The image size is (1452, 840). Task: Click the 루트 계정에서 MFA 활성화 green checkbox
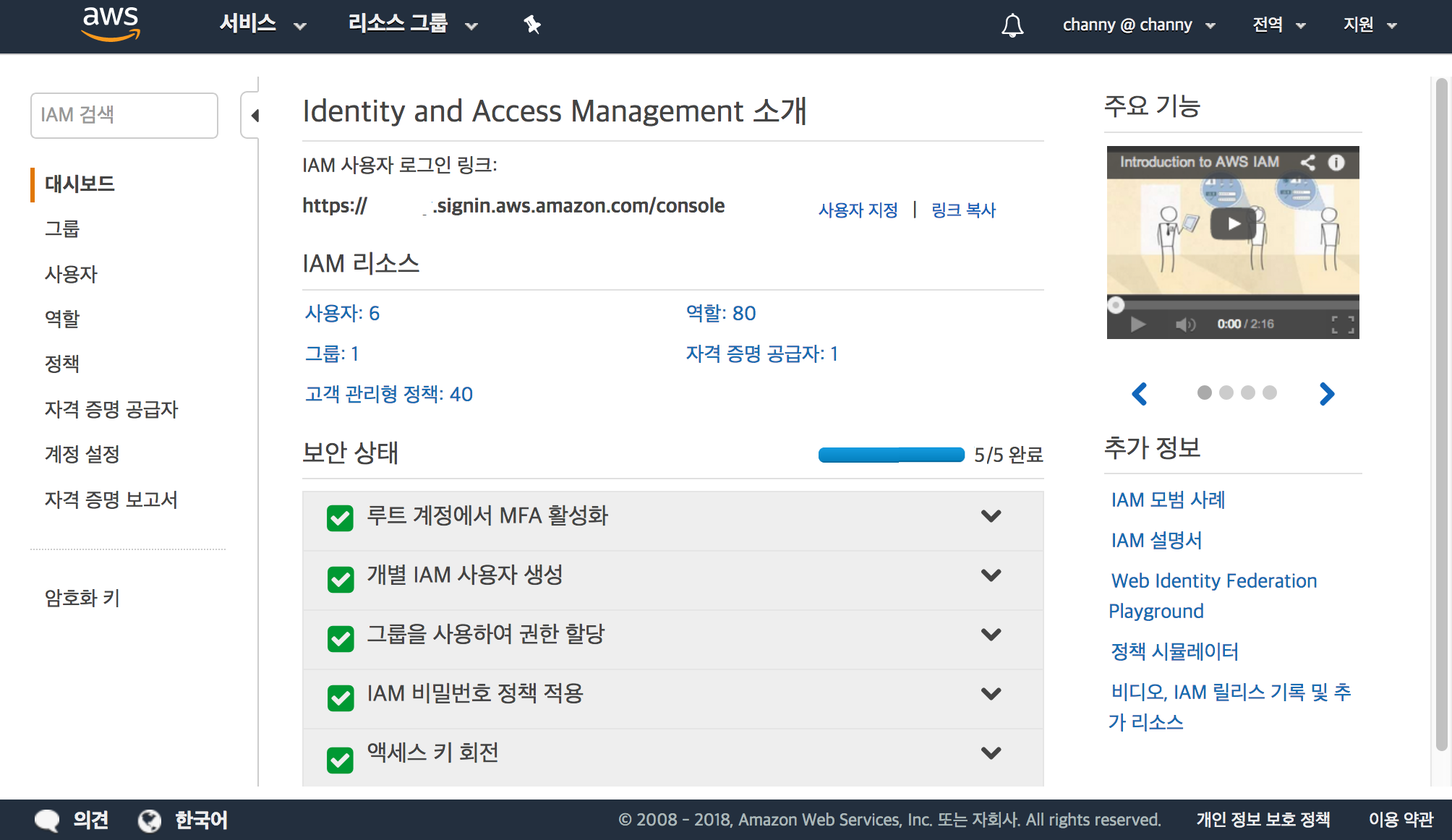click(x=340, y=518)
